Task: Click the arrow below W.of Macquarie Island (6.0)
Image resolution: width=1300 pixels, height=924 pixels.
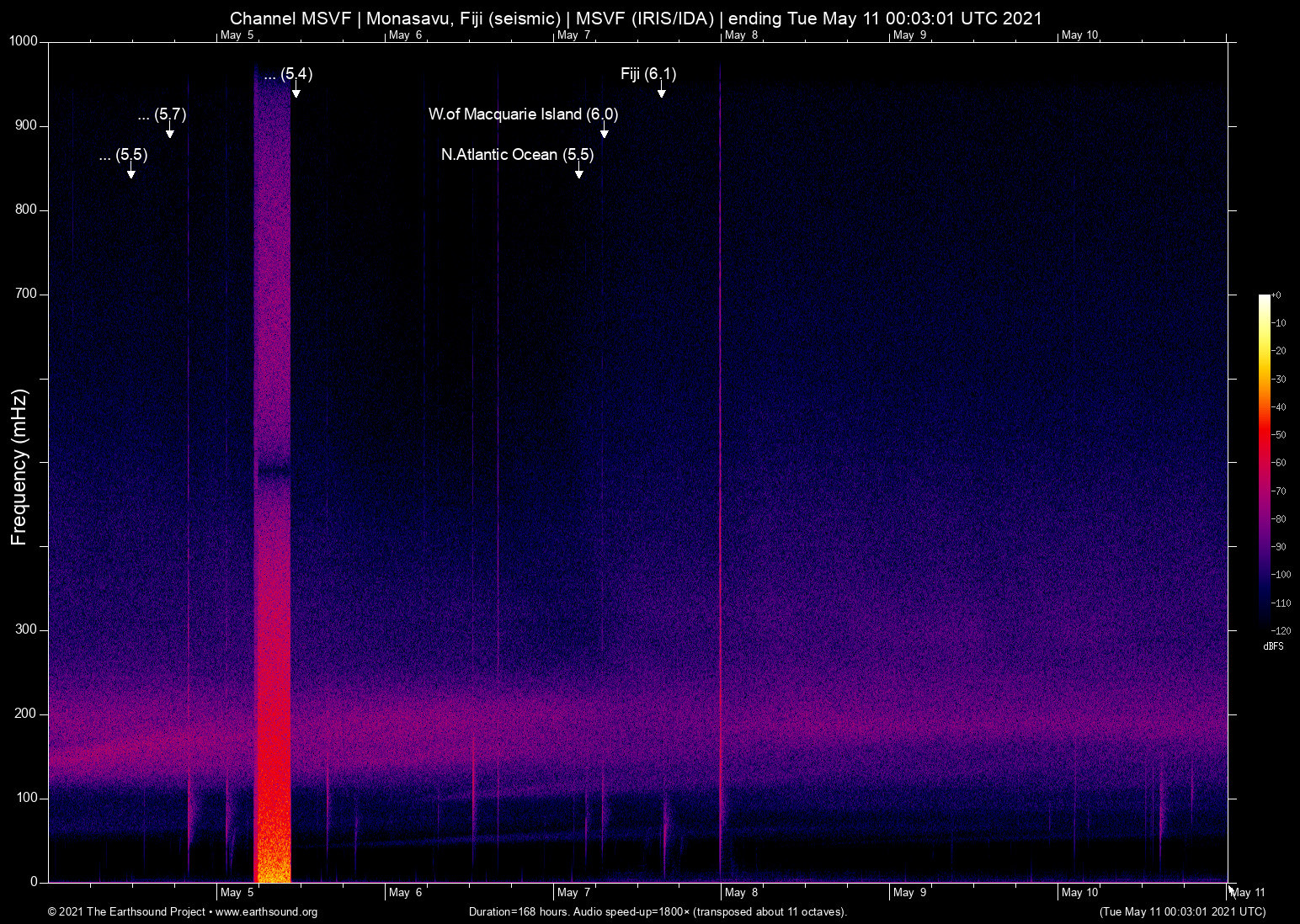Action: (604, 131)
